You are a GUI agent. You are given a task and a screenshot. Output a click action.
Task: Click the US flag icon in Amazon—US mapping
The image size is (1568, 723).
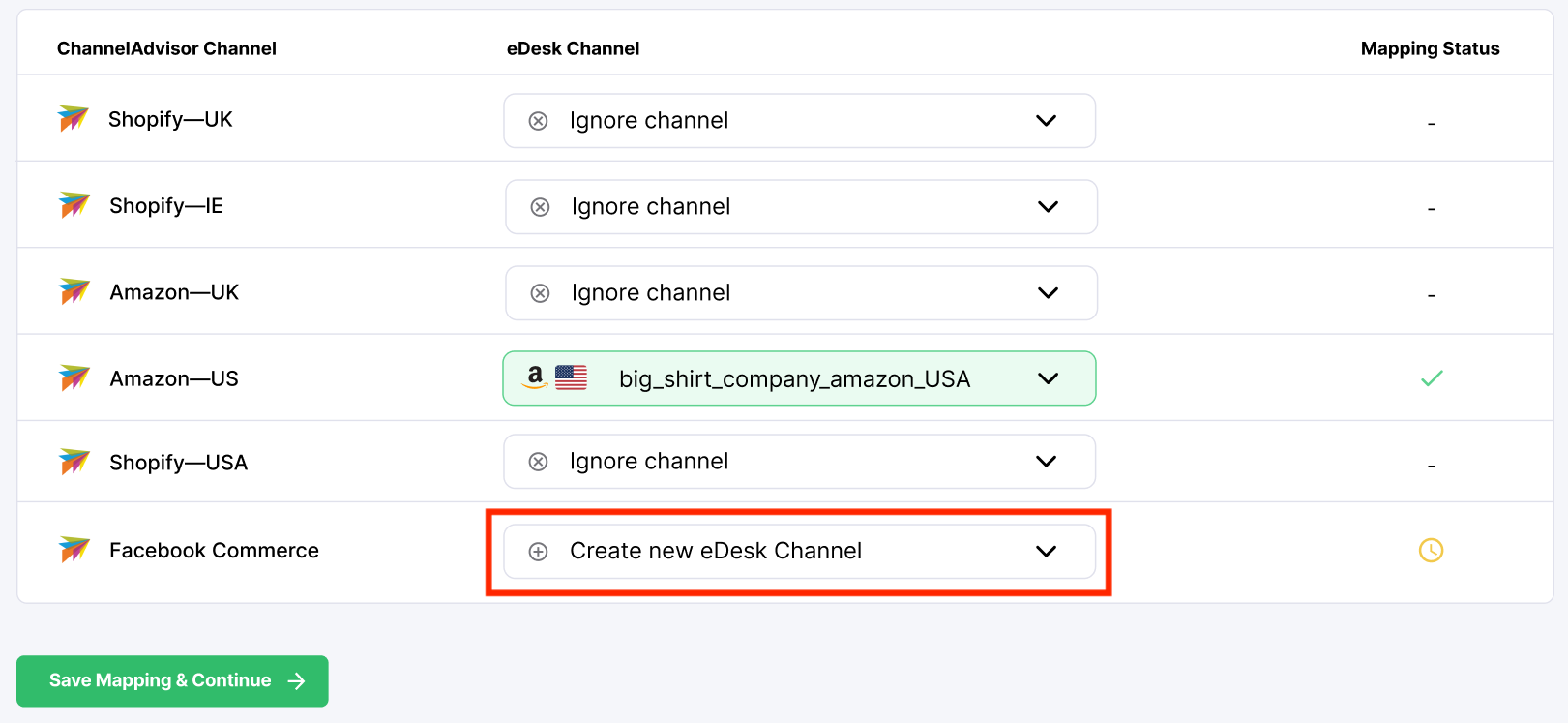click(x=571, y=377)
